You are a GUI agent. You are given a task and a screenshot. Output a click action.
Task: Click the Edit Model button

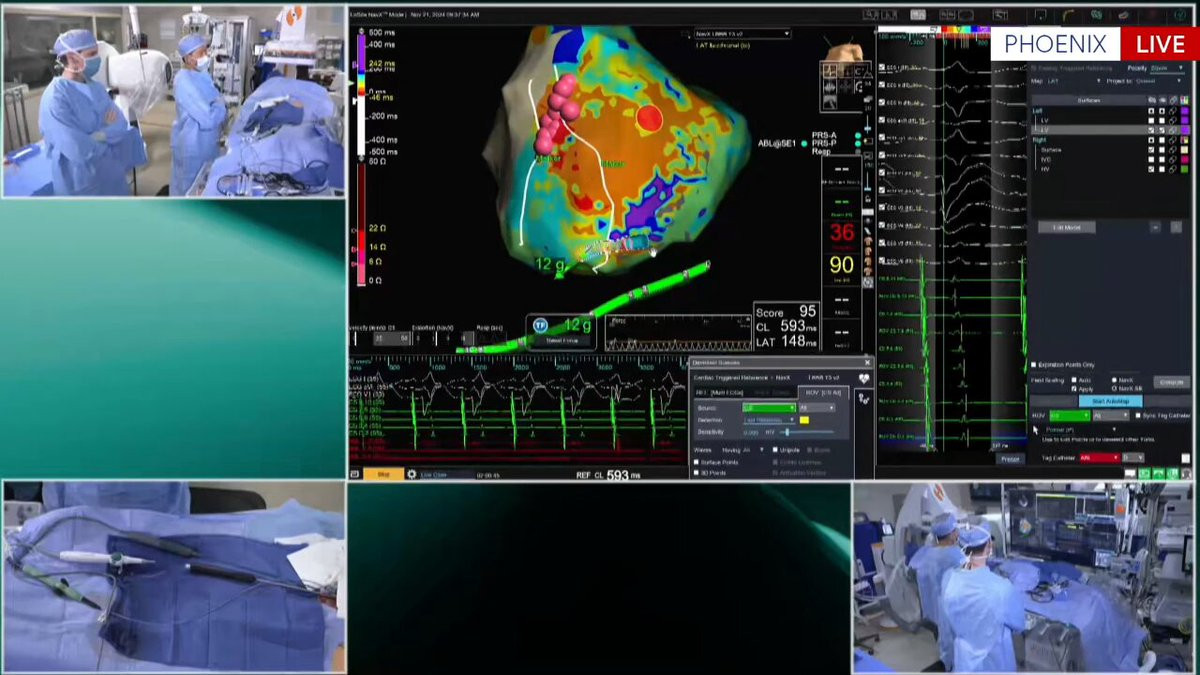pyautogui.click(x=1067, y=227)
